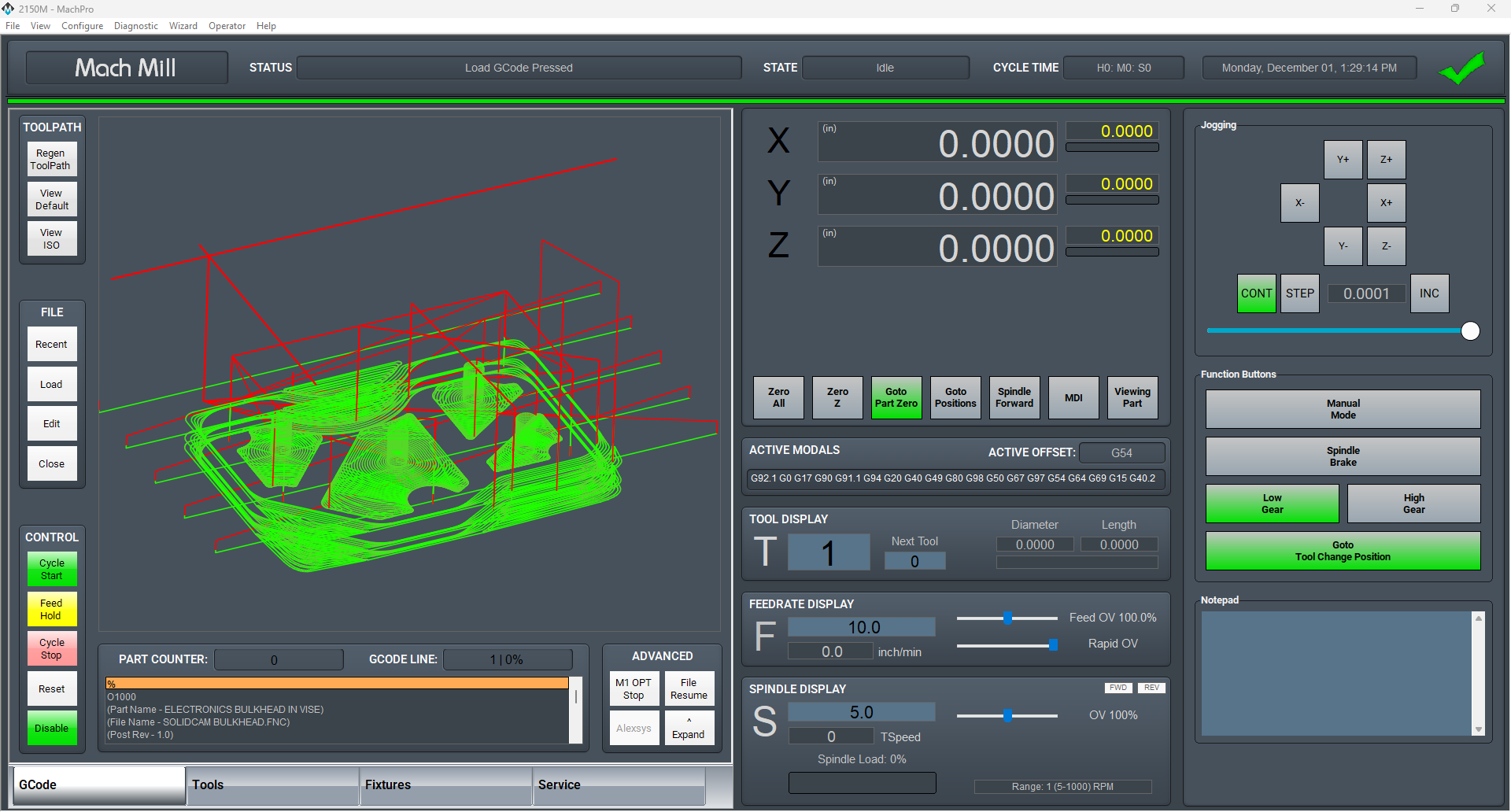This screenshot has height=812, width=1511.
Task: Click inside the Notepad text area
Action: click(x=1336, y=674)
